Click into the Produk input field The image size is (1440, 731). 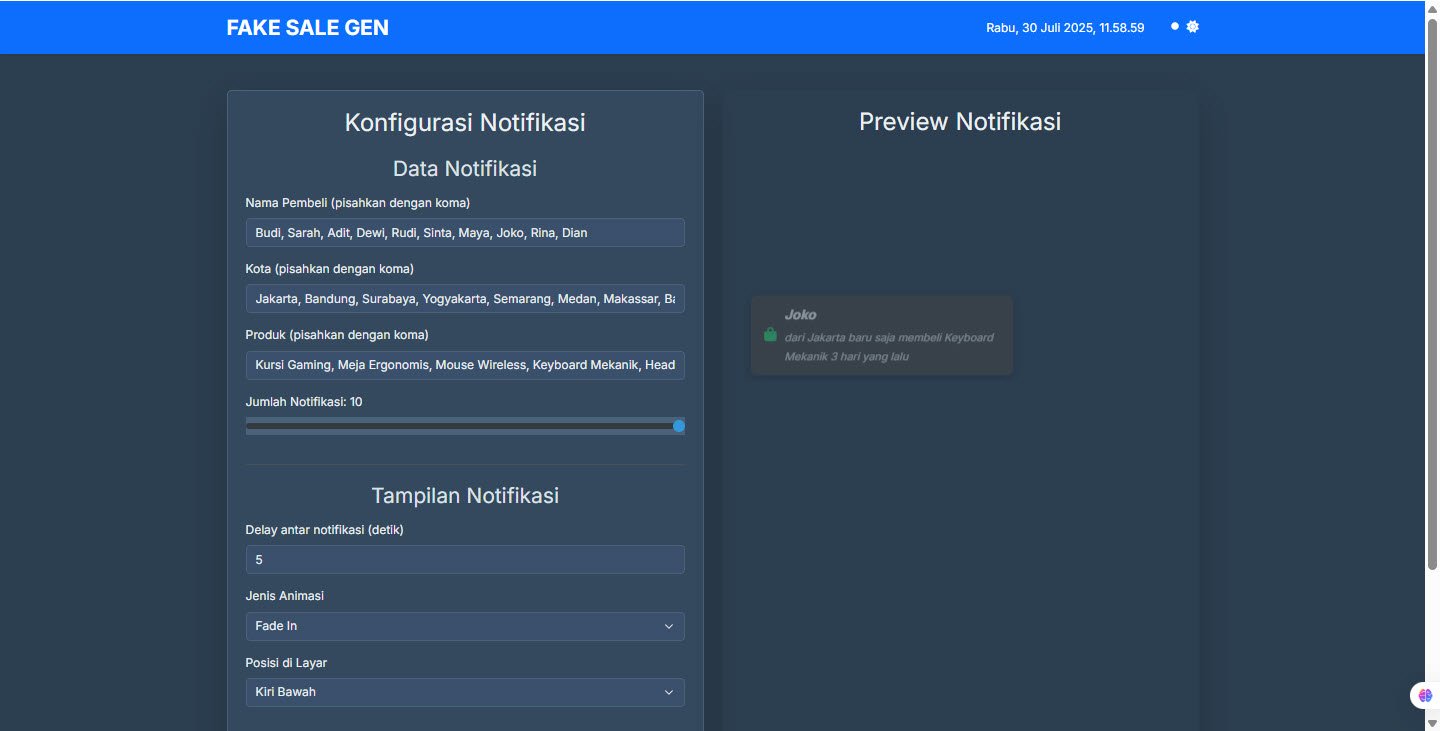pos(465,365)
